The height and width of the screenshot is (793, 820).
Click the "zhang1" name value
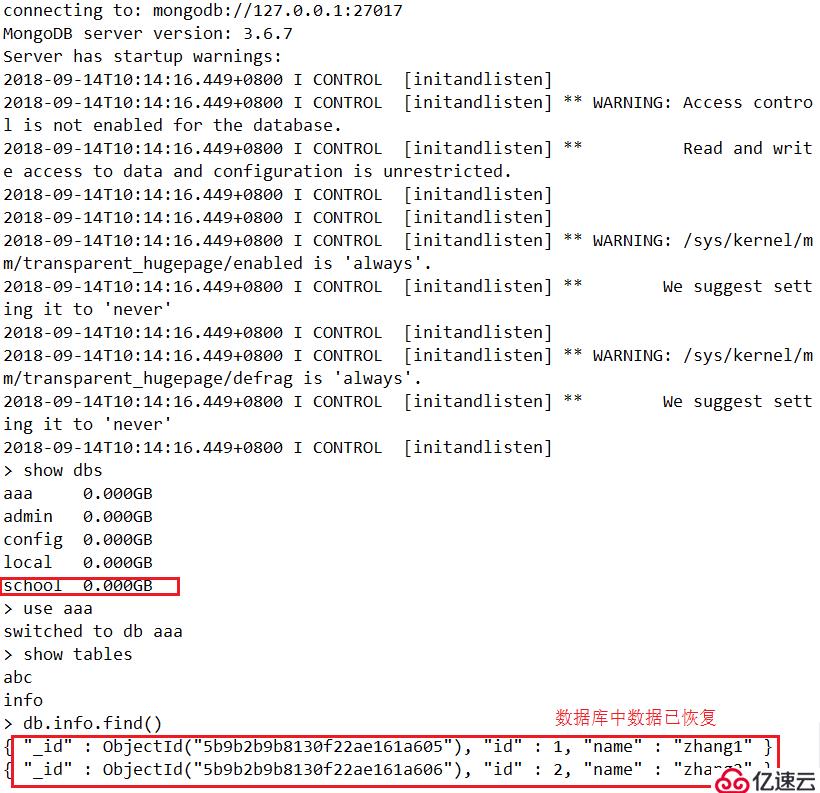713,746
